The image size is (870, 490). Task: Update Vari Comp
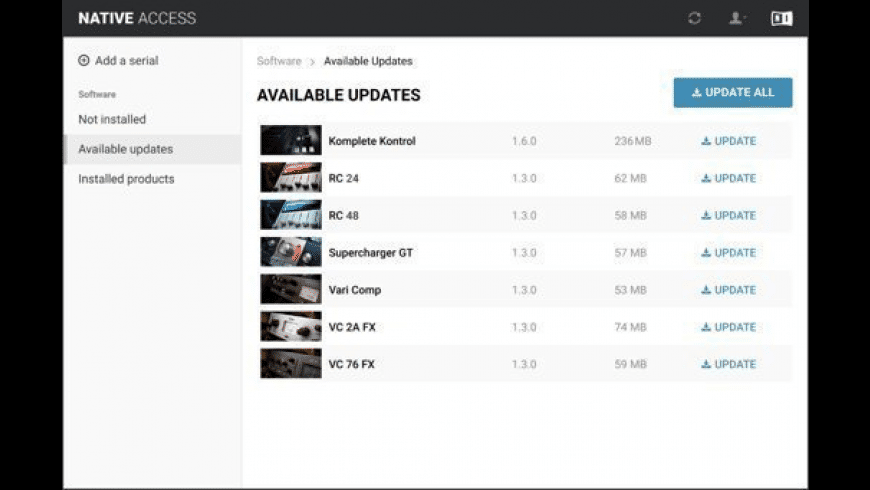(729, 290)
